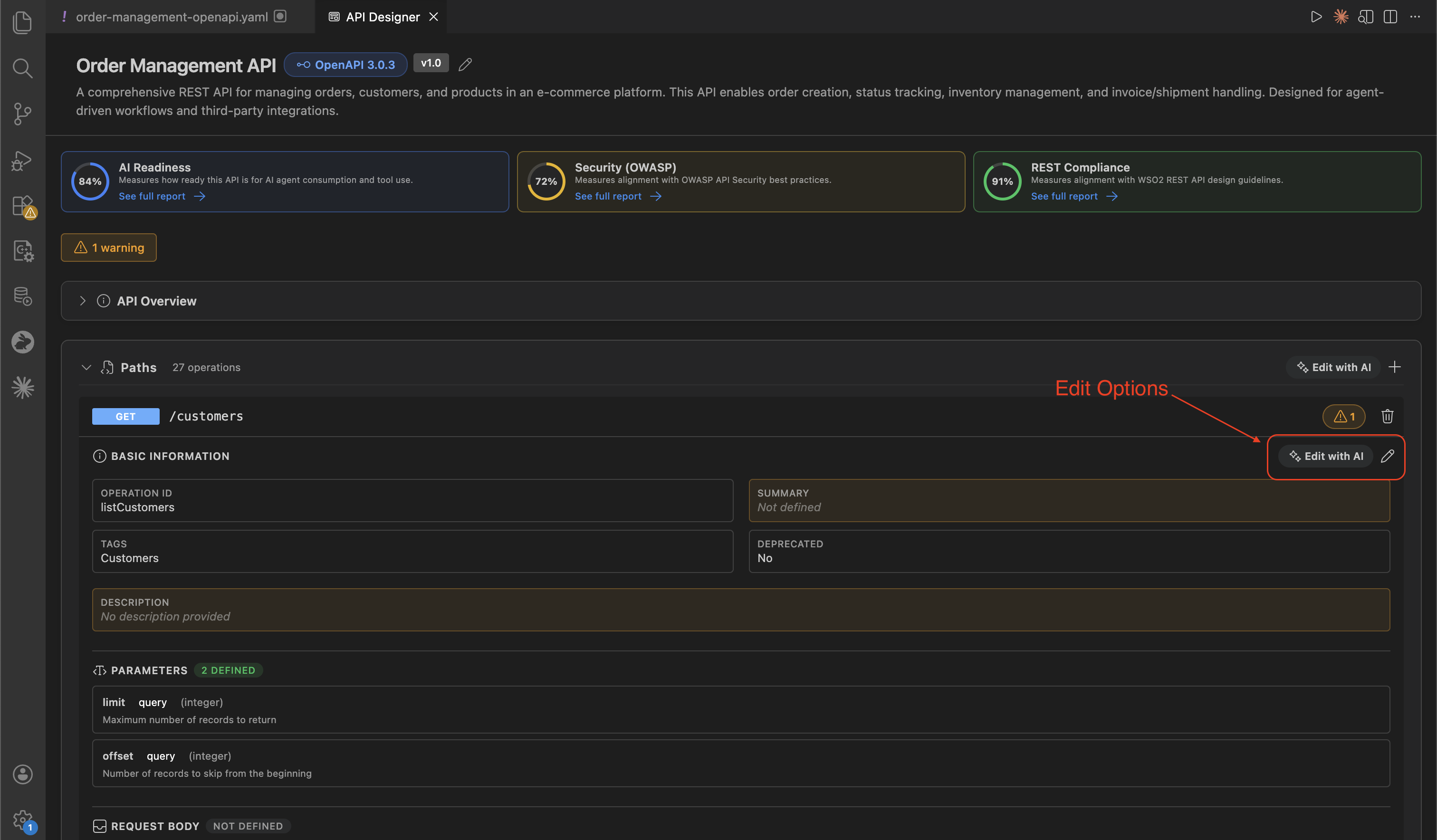This screenshot has height=840, width=1437.
Task: Click the 1 warning button
Action: (x=109, y=248)
